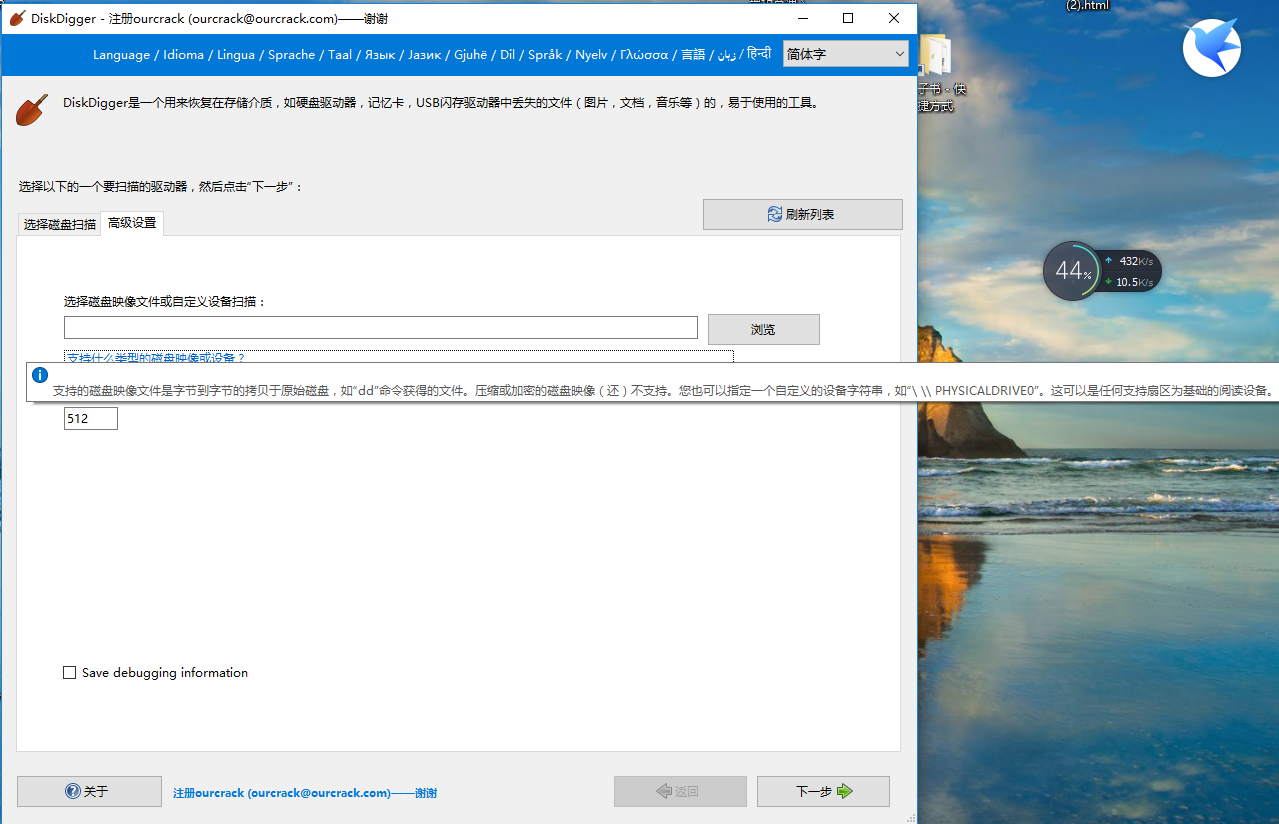Open the 支持什么类型的磁盘映像或设备 link
Image resolution: width=1279 pixels, height=824 pixels.
coord(156,357)
